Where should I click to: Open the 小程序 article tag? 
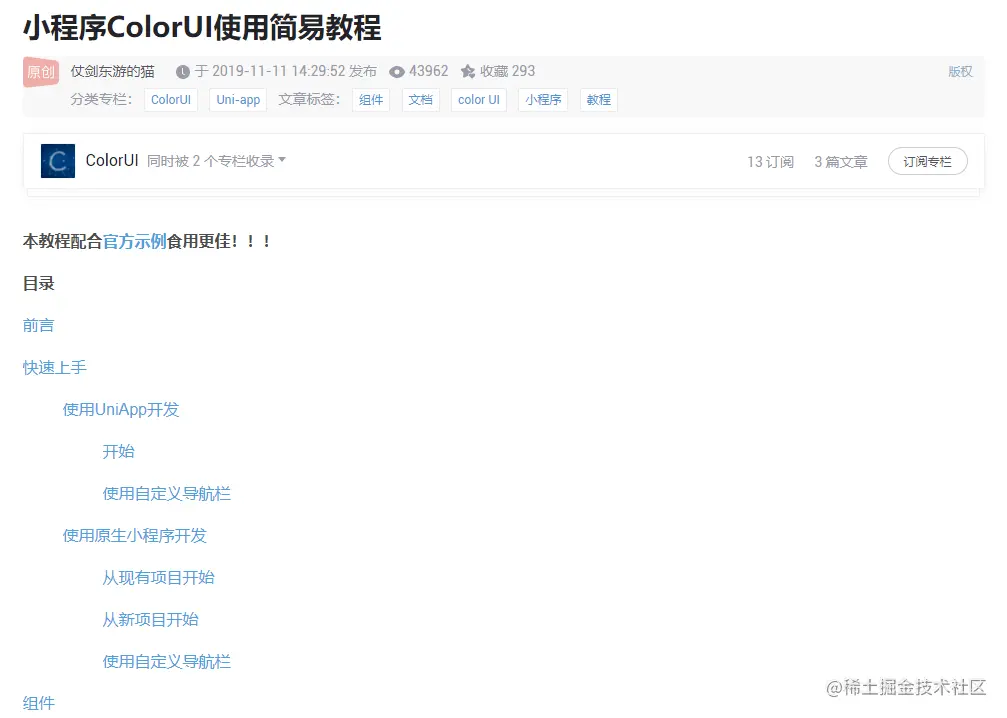pyautogui.click(x=543, y=100)
